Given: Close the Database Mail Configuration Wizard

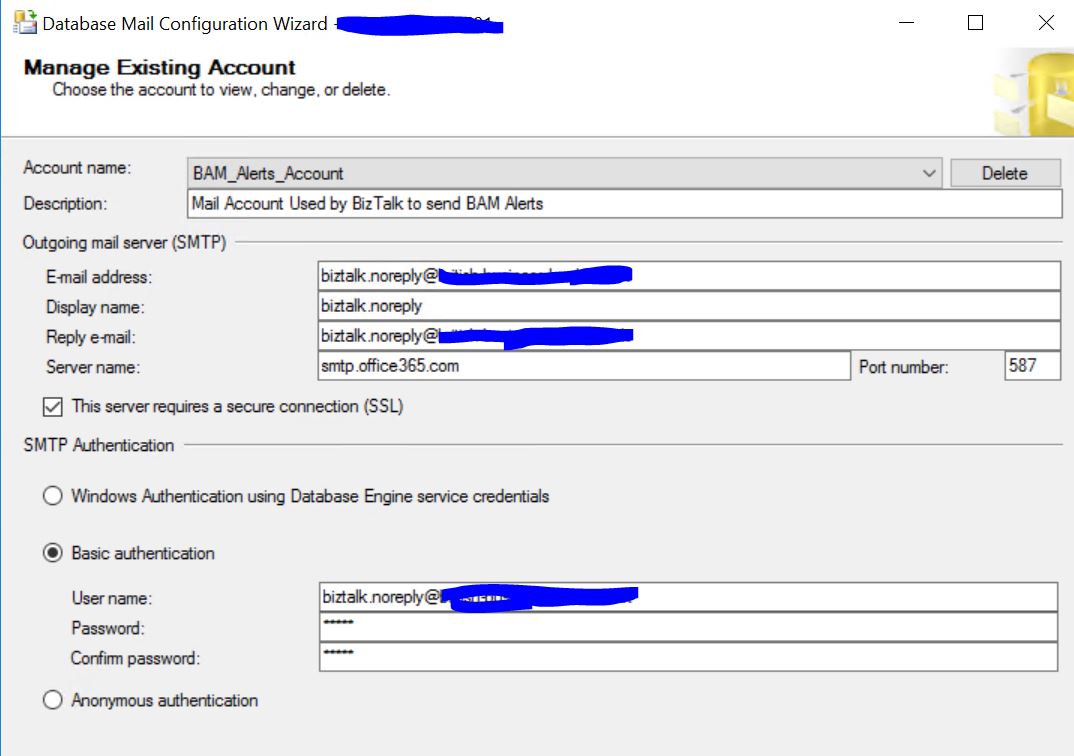Looking at the screenshot, I should coord(1045,23).
